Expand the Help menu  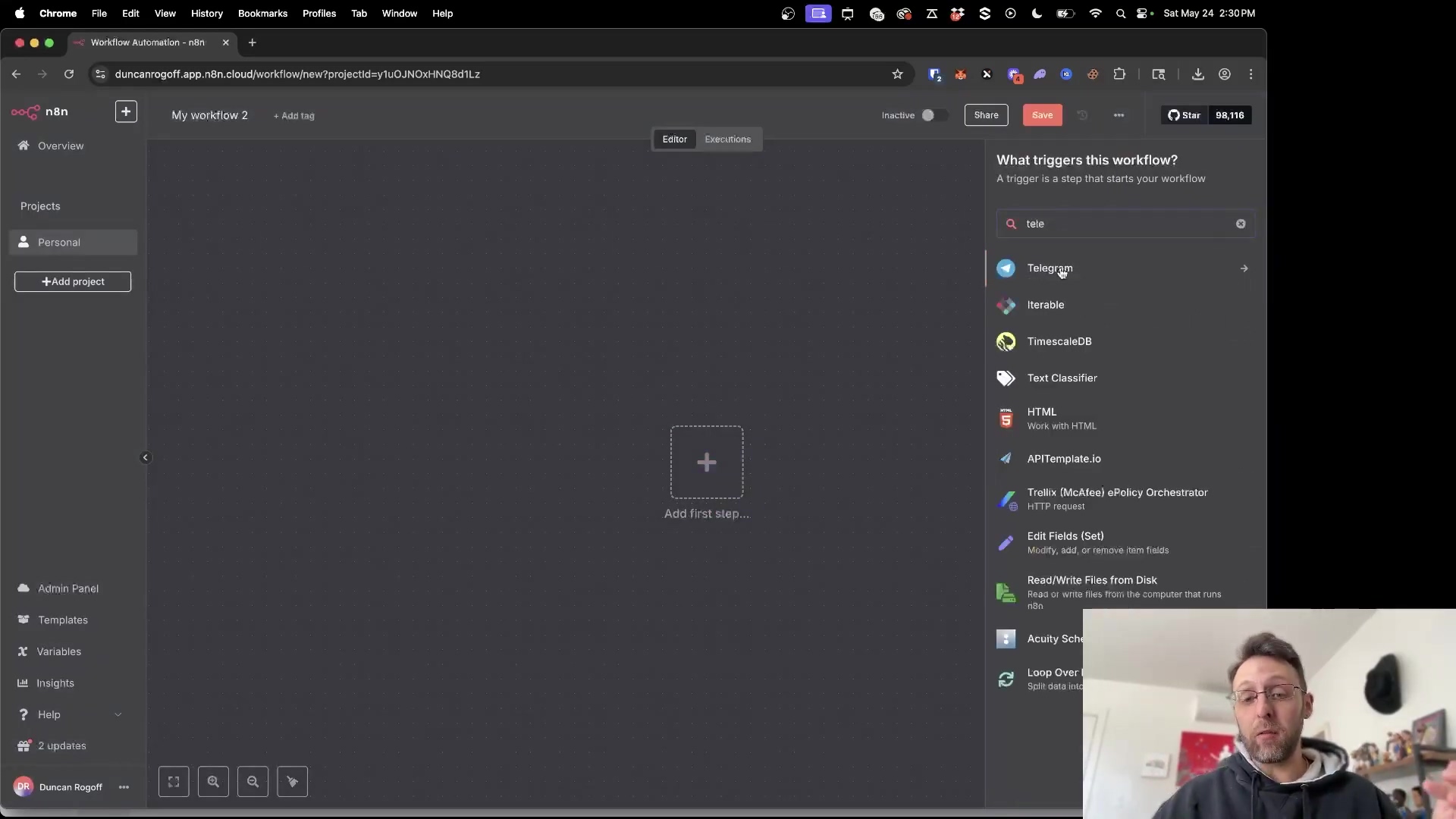(x=70, y=715)
